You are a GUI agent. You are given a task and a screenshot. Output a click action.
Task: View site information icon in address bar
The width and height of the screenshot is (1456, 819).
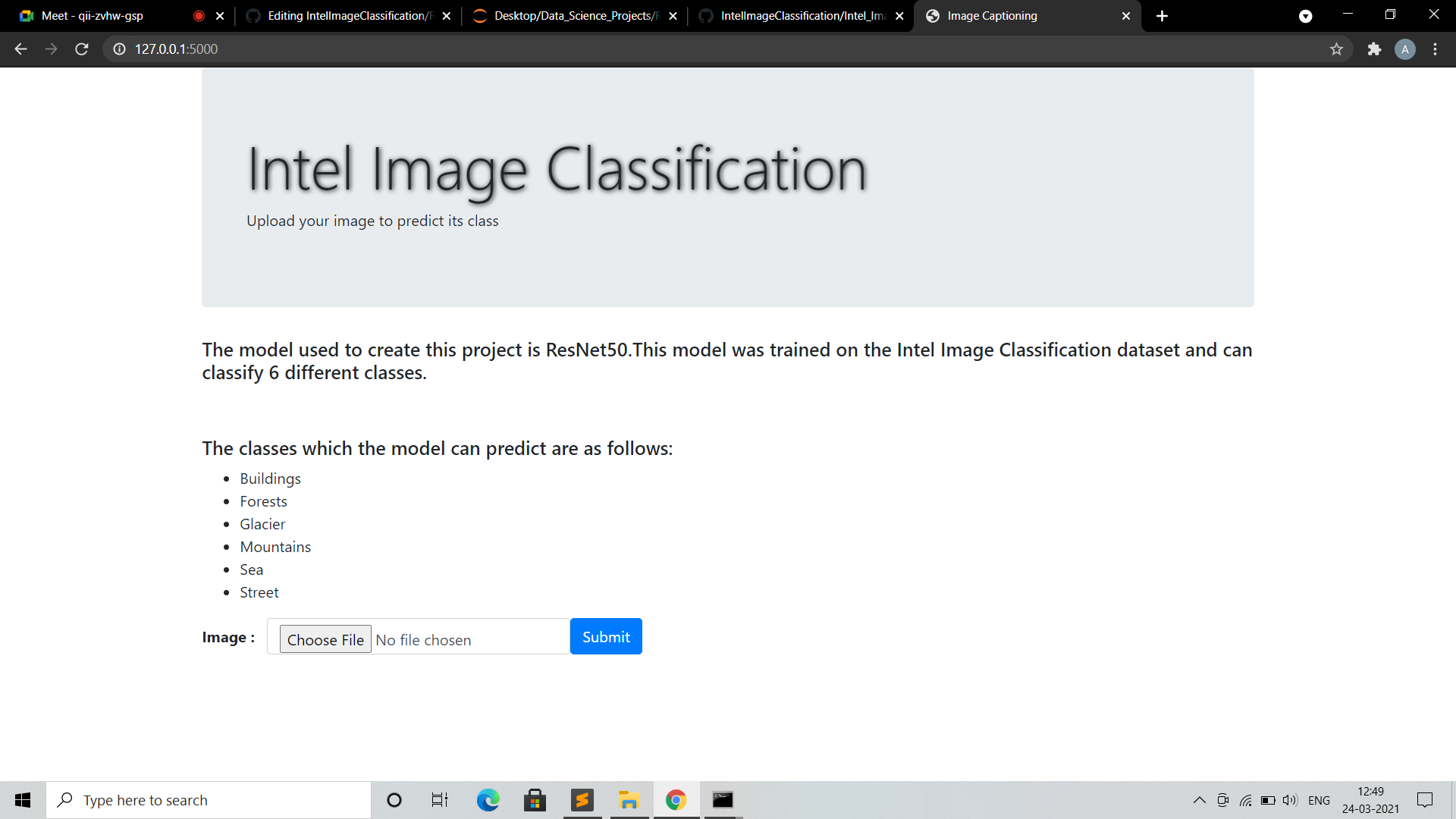point(119,49)
